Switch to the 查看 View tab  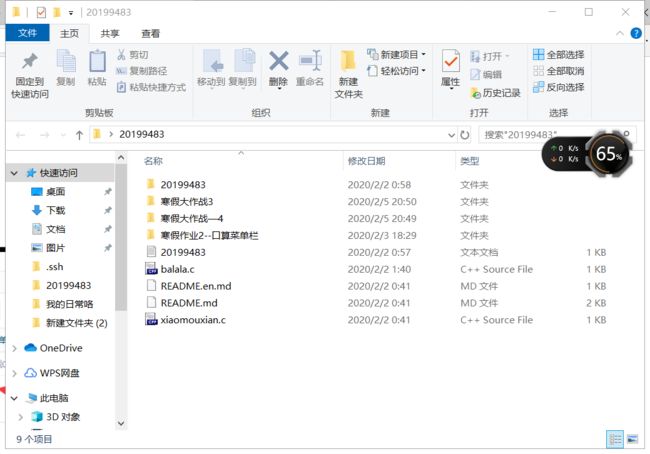click(150, 34)
